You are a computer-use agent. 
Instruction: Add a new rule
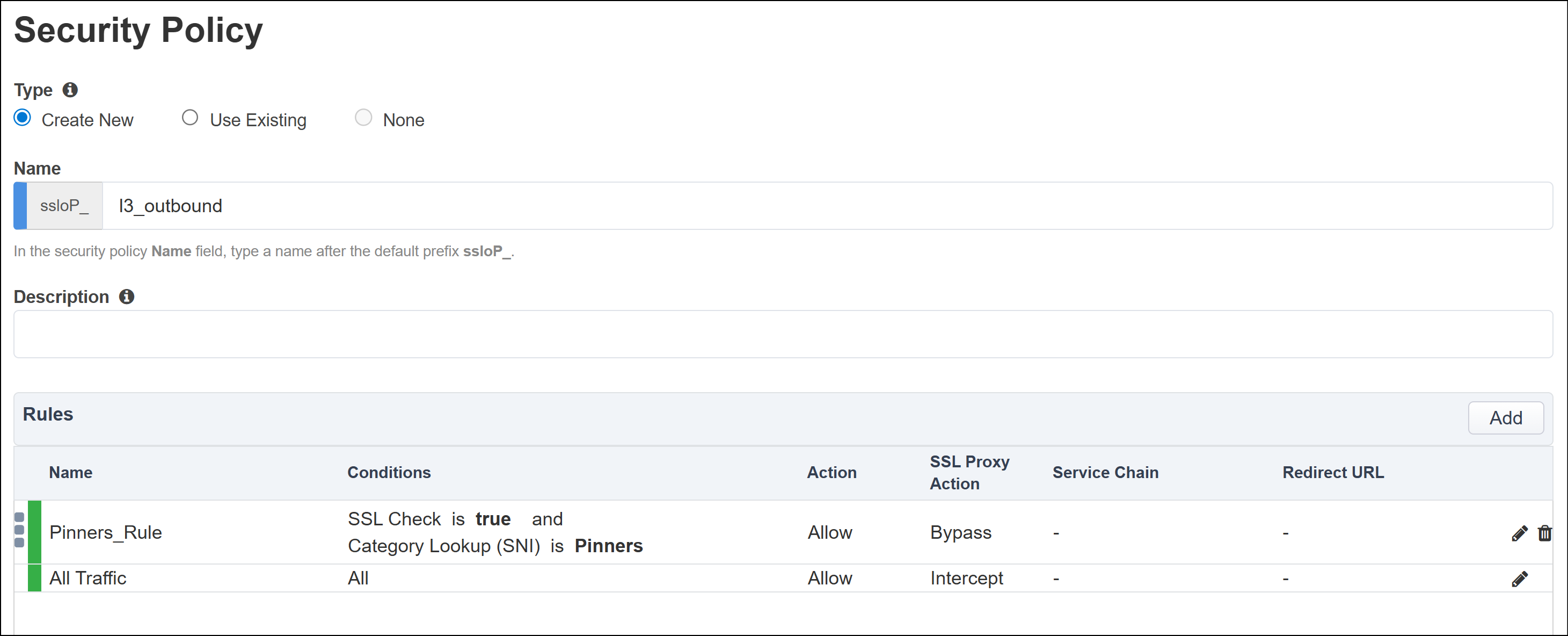[x=1505, y=418]
